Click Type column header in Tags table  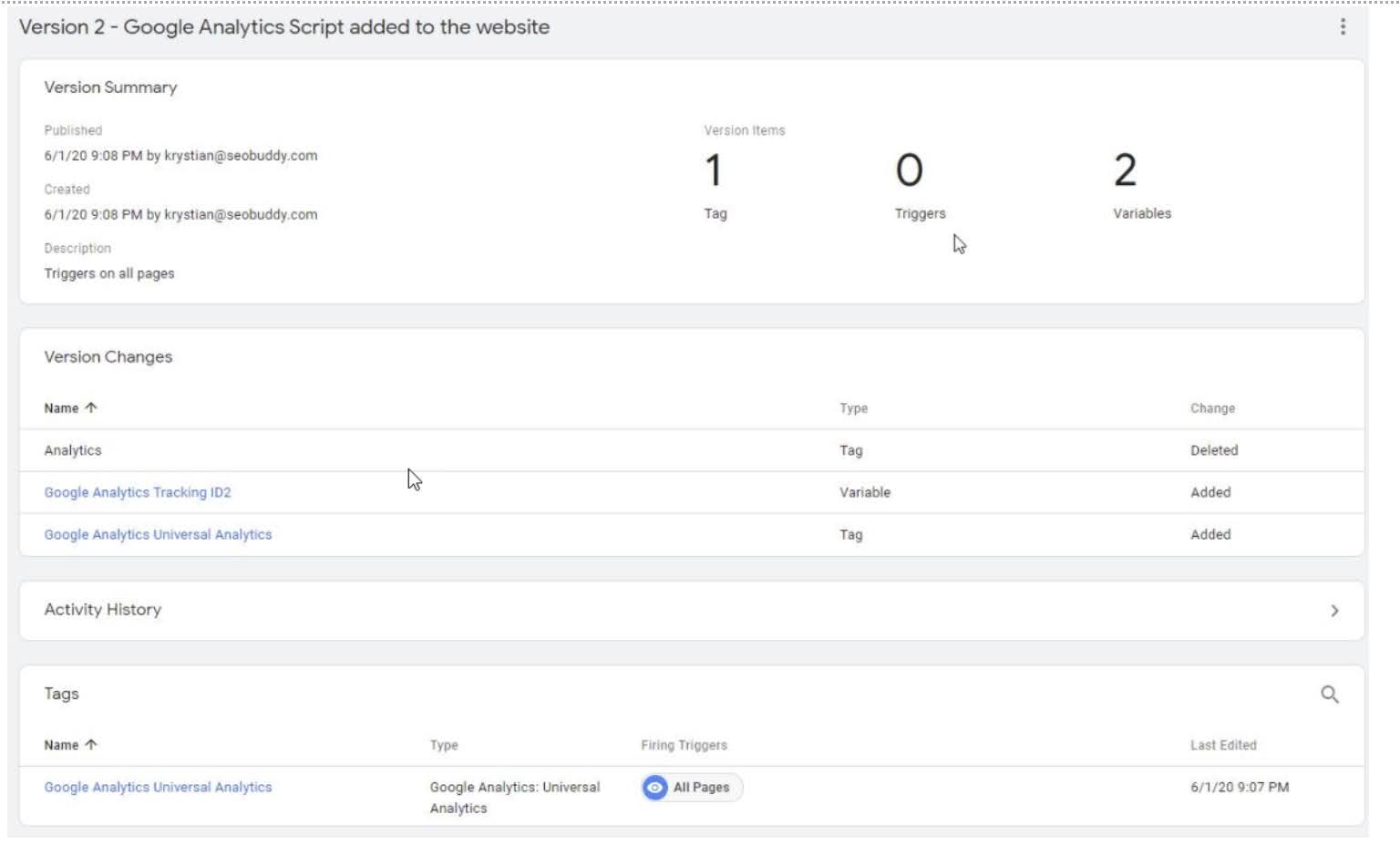[x=444, y=746]
